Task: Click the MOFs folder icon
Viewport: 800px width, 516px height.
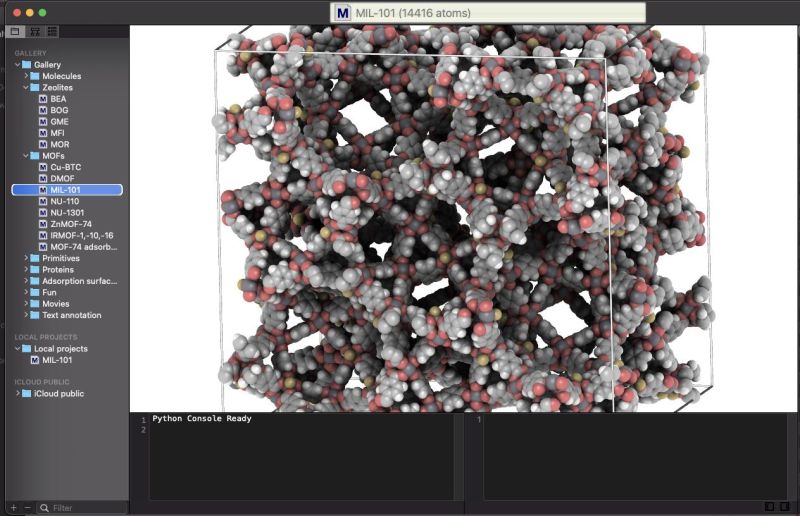Action: (35, 156)
